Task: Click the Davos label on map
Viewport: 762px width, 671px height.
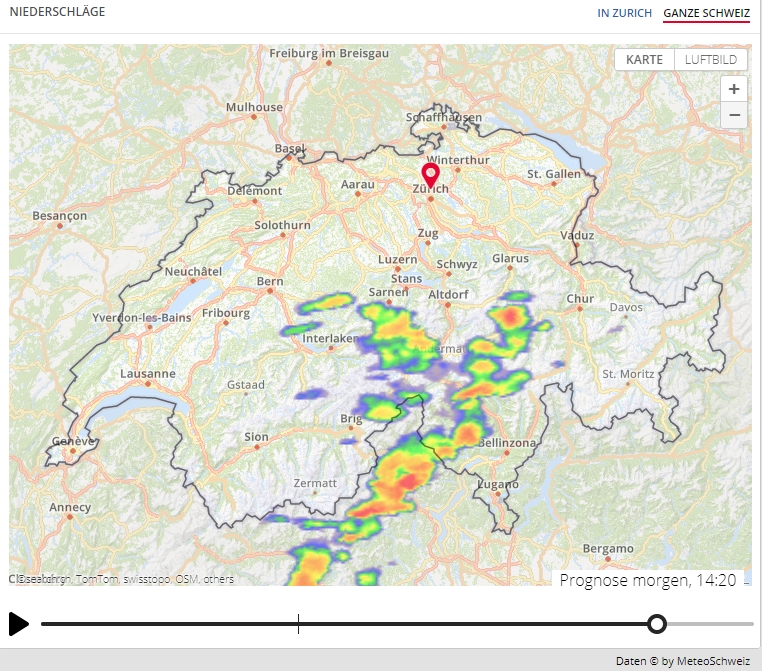Action: [x=626, y=307]
